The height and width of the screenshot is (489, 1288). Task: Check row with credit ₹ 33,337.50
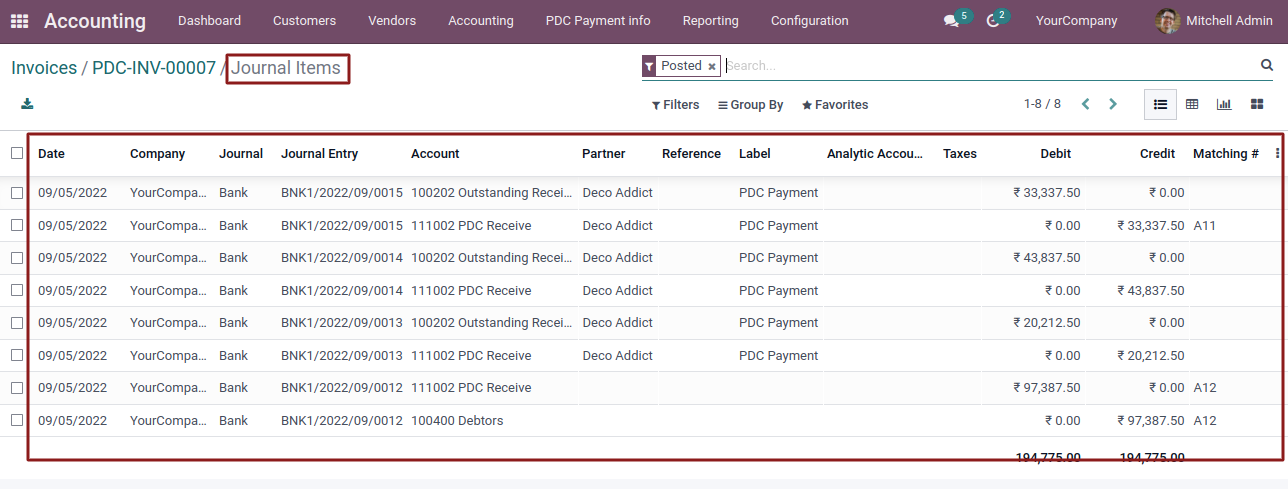coord(17,225)
